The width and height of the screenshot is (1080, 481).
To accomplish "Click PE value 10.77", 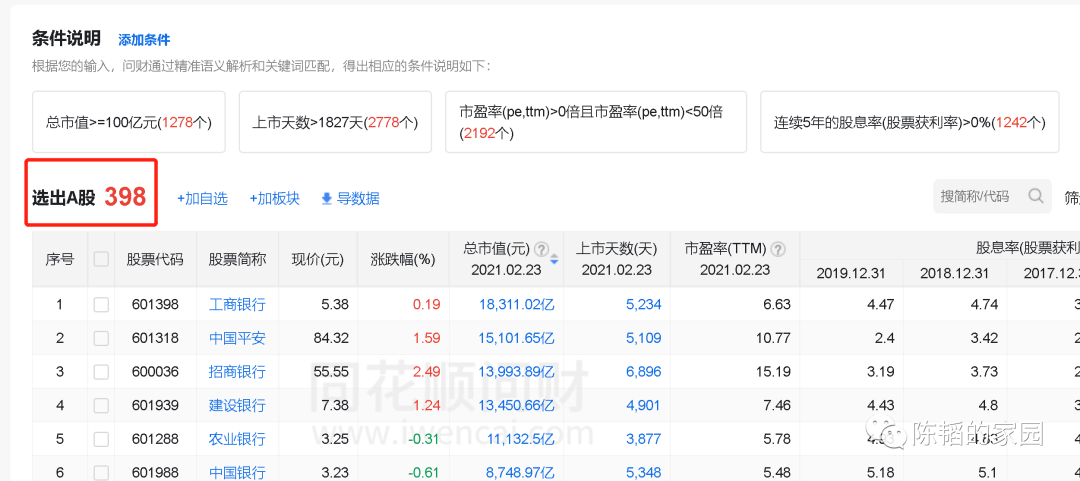I will pyautogui.click(x=773, y=338).
